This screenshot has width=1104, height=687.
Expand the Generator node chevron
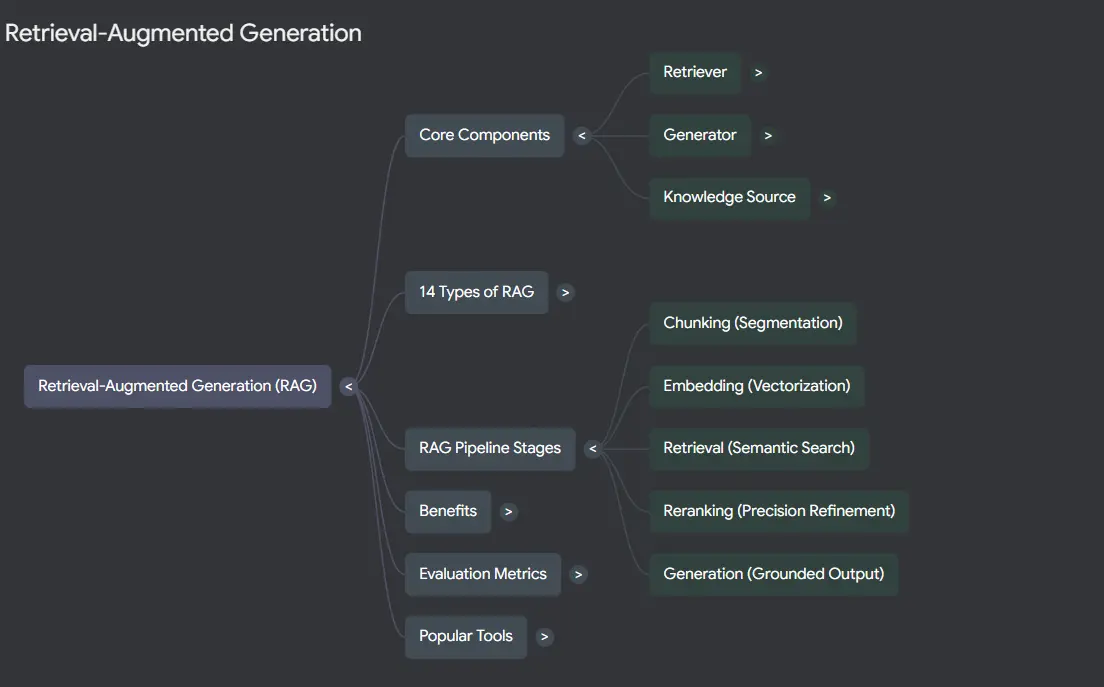coord(768,135)
